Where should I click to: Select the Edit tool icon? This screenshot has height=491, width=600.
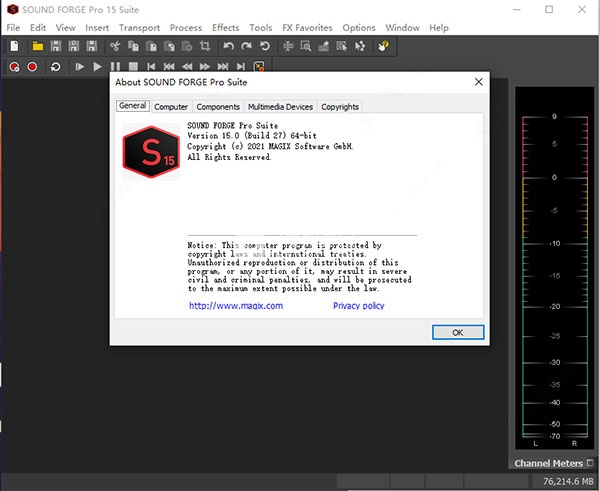pyautogui.click(x=288, y=46)
